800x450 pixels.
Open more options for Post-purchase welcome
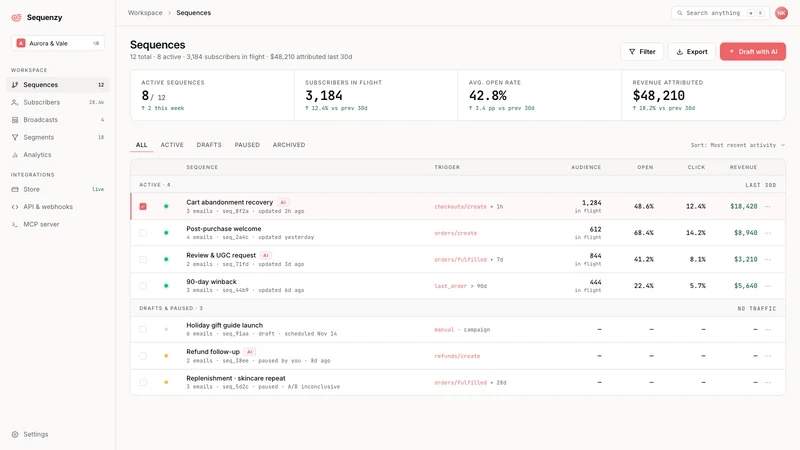pos(768,233)
